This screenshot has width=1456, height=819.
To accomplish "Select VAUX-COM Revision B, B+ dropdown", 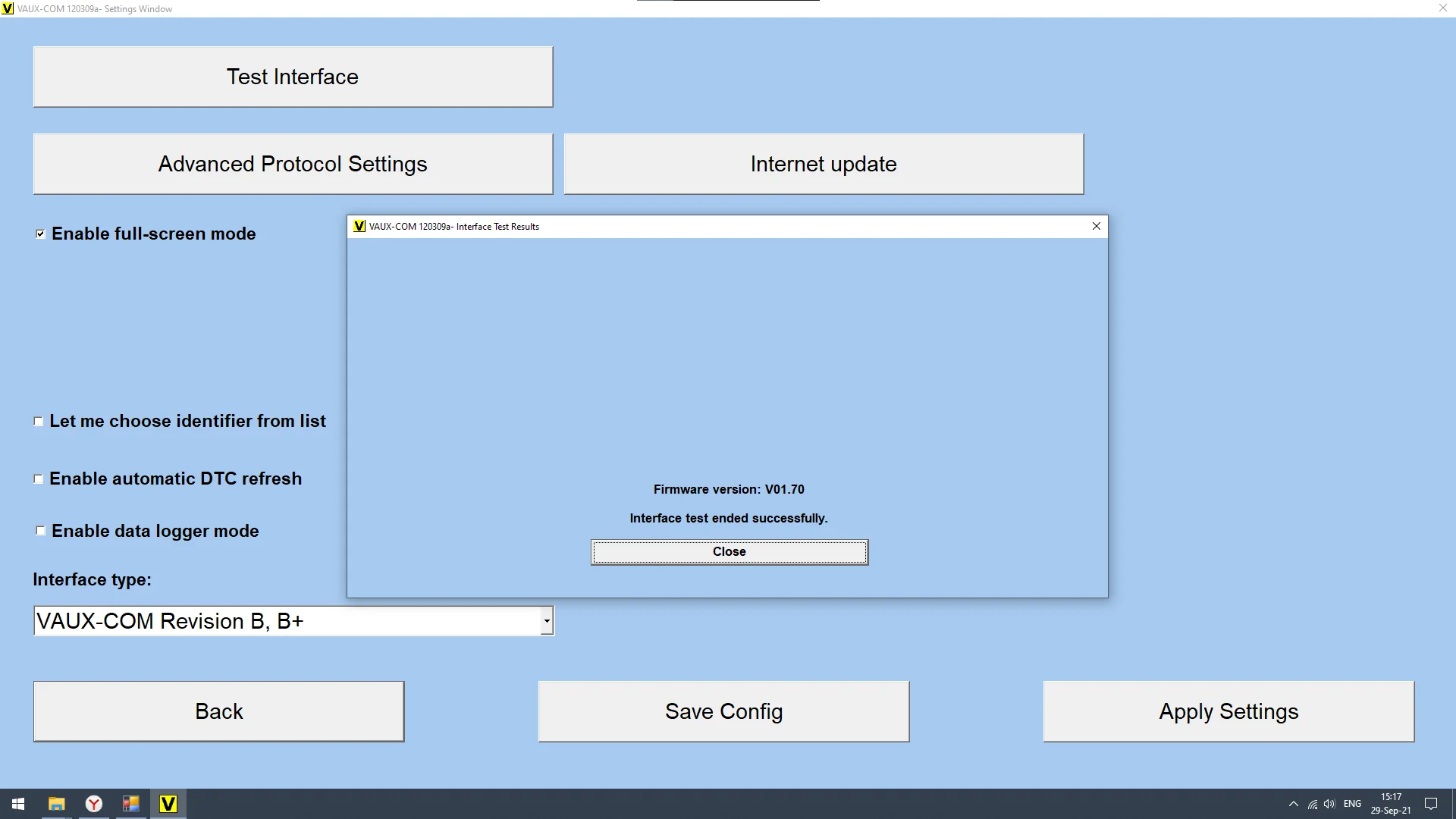I will click(x=293, y=621).
